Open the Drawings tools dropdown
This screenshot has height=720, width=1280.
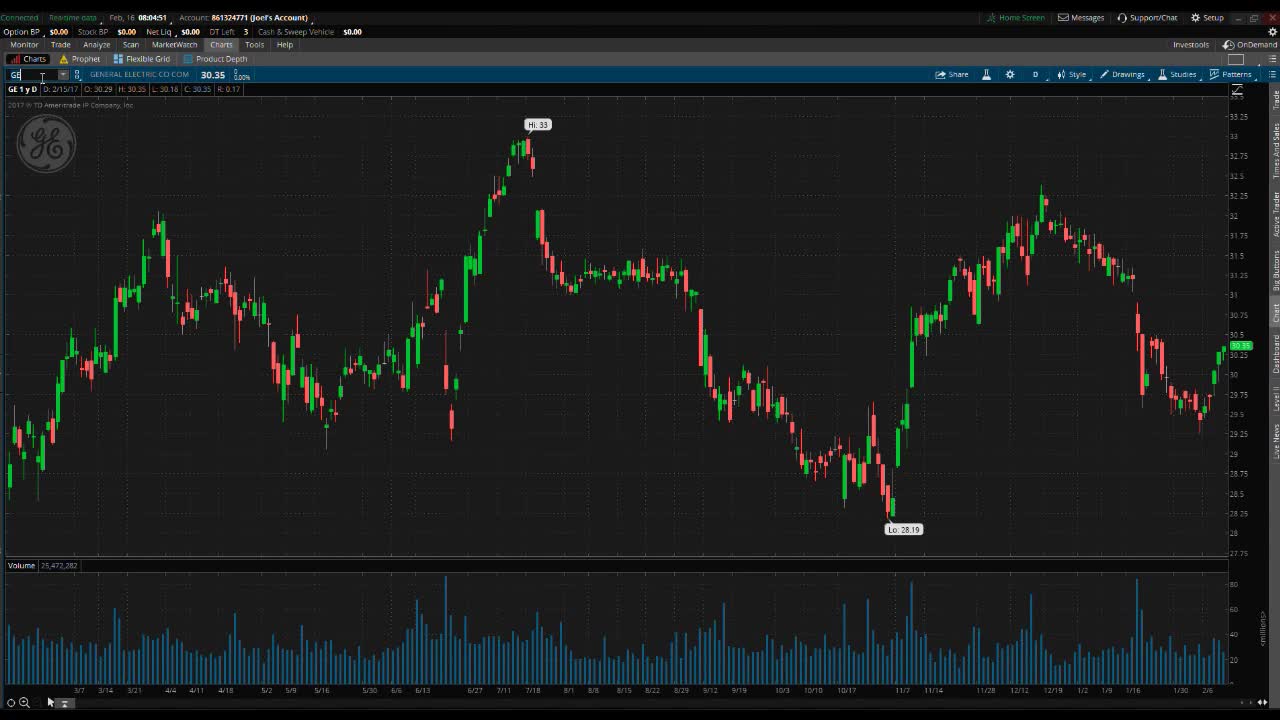pyautogui.click(x=1122, y=75)
